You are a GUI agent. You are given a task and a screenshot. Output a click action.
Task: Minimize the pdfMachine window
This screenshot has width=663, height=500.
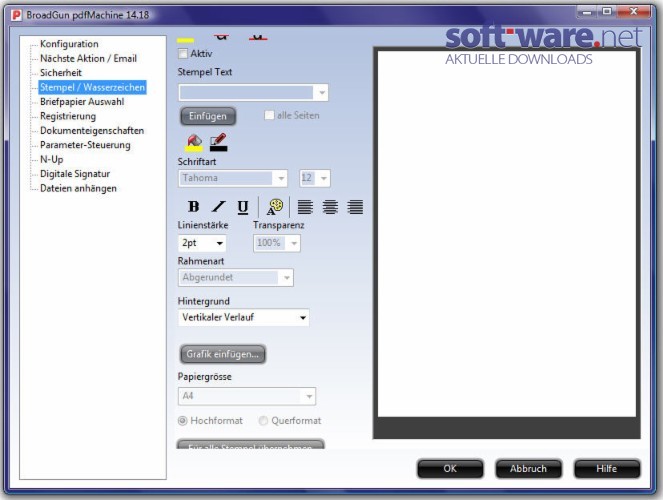click(586, 12)
